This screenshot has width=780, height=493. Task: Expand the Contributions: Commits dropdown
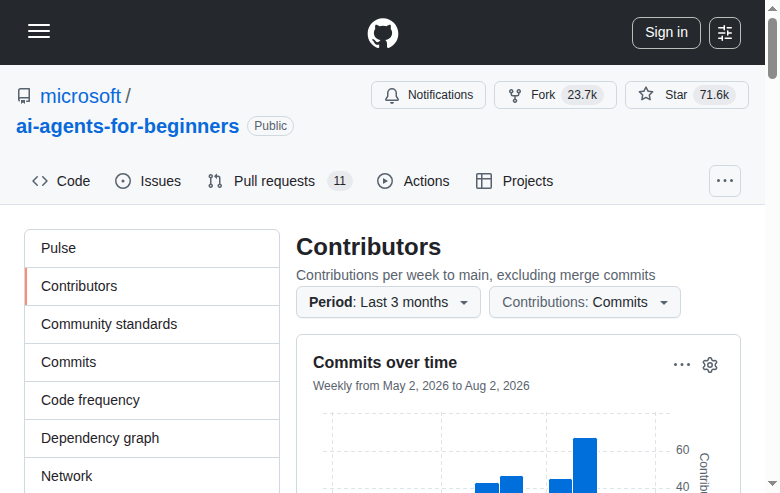(585, 302)
